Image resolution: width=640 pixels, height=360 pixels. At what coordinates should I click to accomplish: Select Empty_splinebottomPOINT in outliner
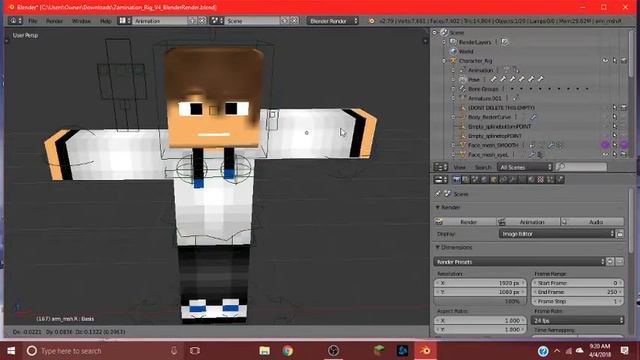(500, 127)
